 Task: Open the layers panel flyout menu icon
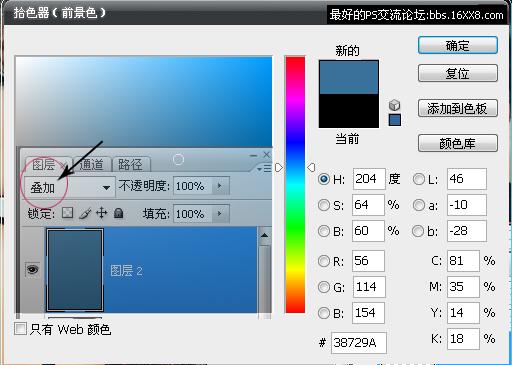tap(264, 169)
